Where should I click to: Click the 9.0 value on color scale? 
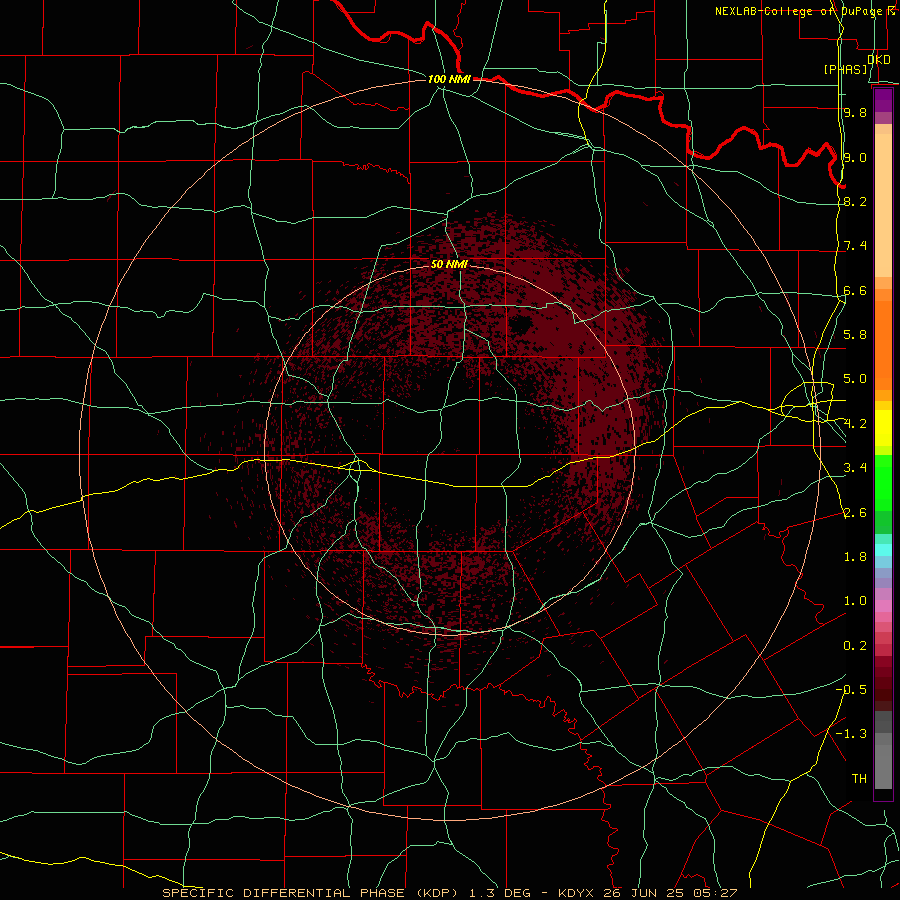(x=855, y=157)
